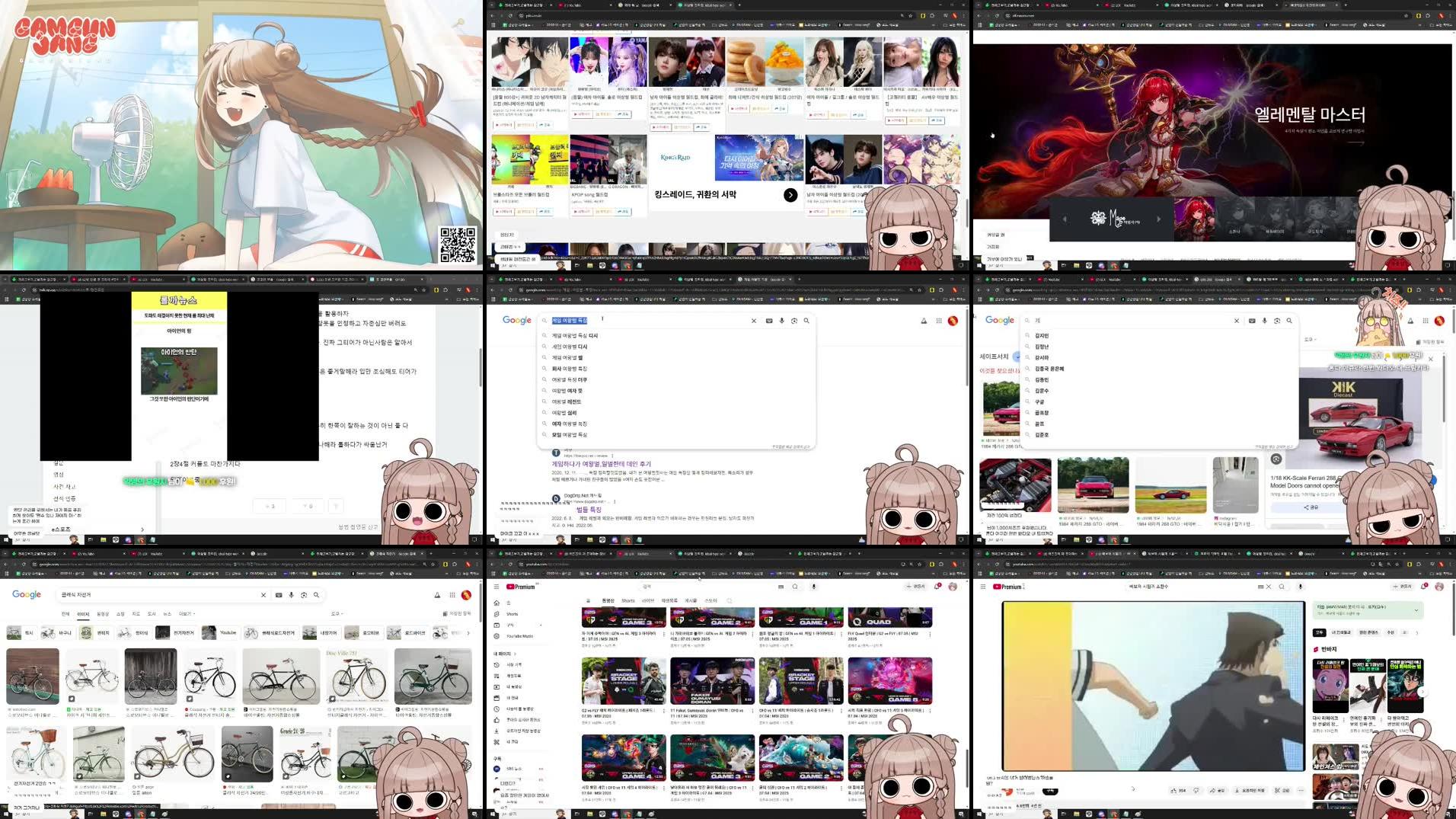Viewport: 1456px width, 819px height.
Task: Close the Ferrari image preview panel
Action: click(1430, 359)
